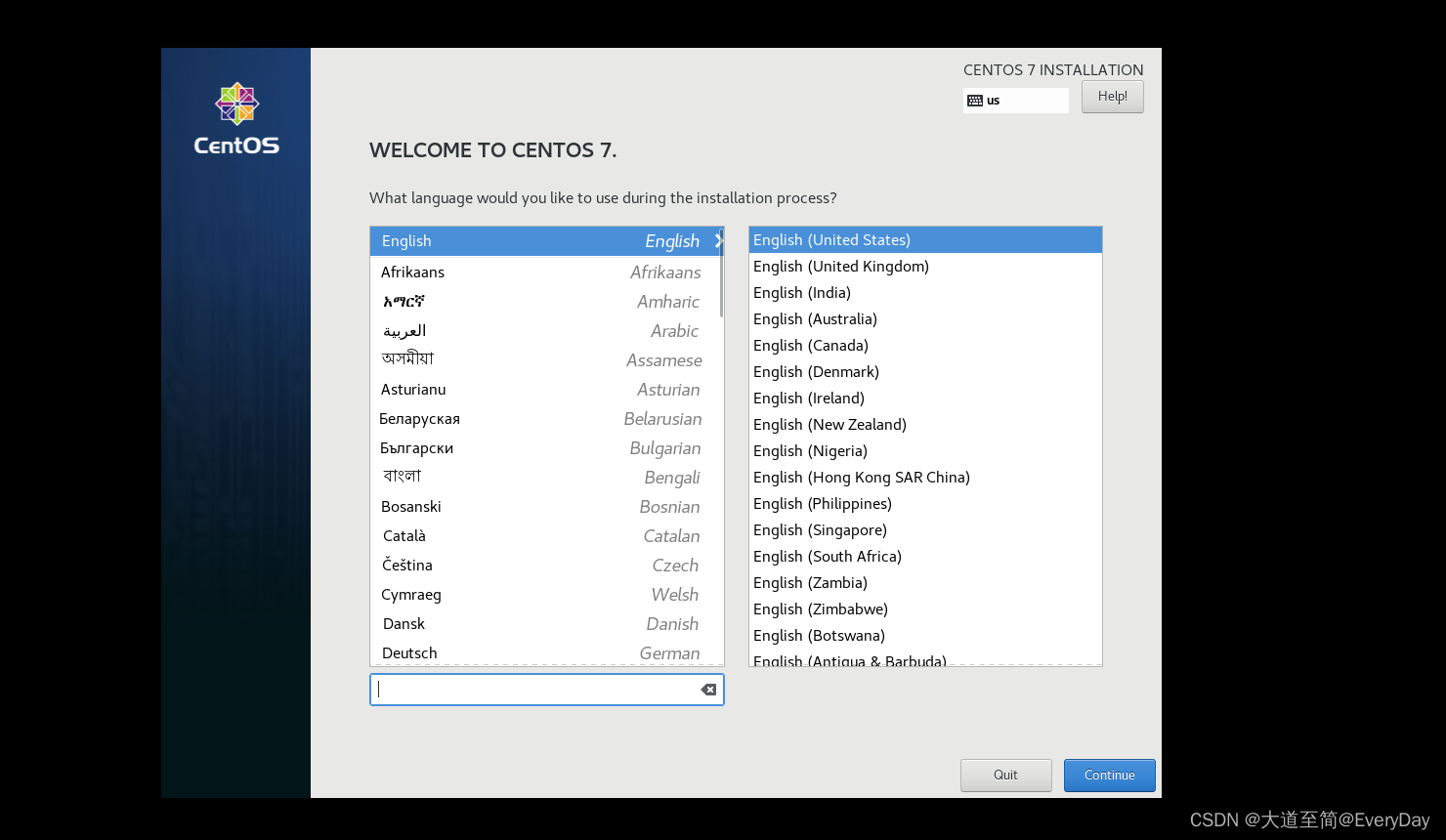The height and width of the screenshot is (840, 1446).
Task: Open the Help! dialog
Action: click(1112, 97)
